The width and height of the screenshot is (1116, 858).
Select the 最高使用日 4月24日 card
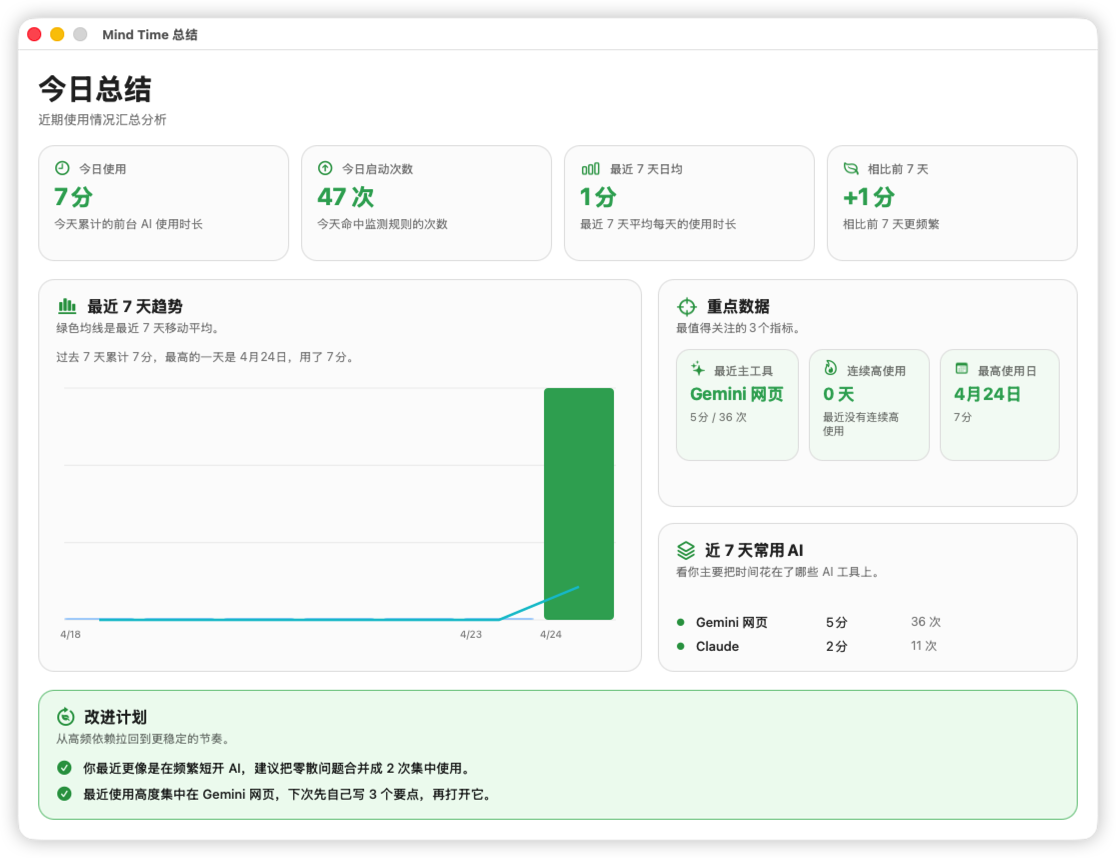click(x=1000, y=405)
